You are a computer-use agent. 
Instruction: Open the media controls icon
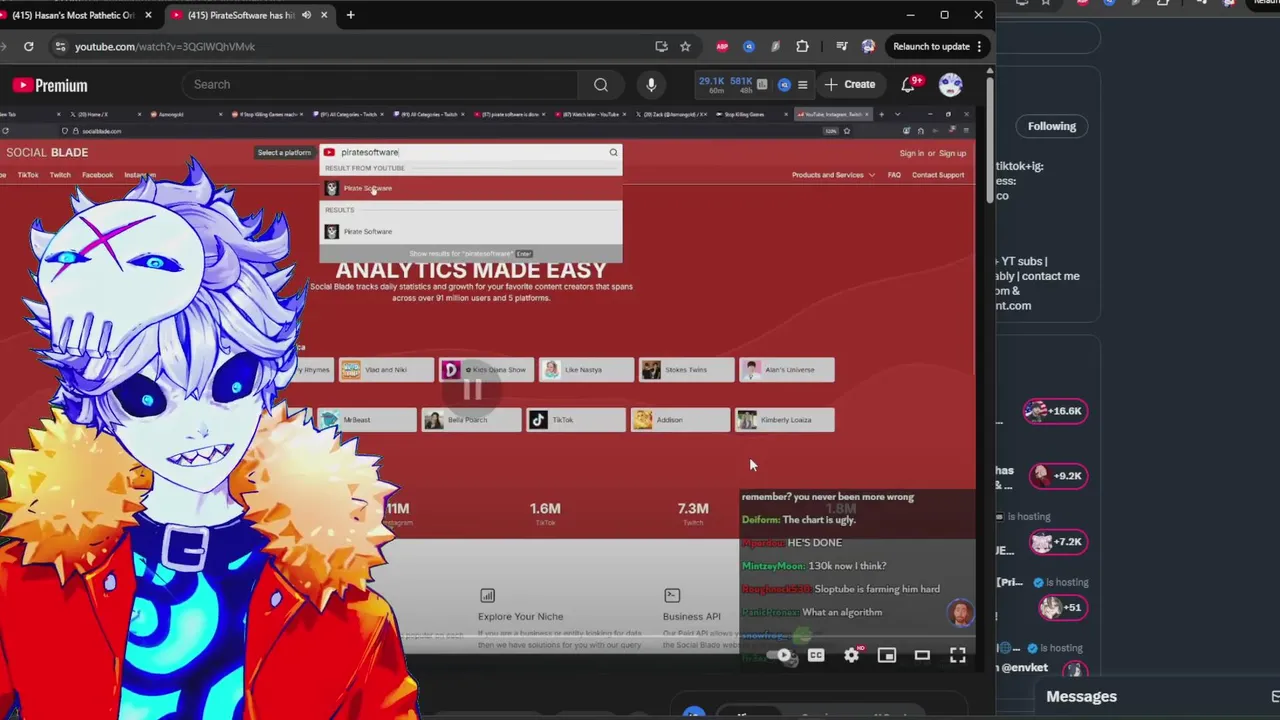[x=841, y=46]
